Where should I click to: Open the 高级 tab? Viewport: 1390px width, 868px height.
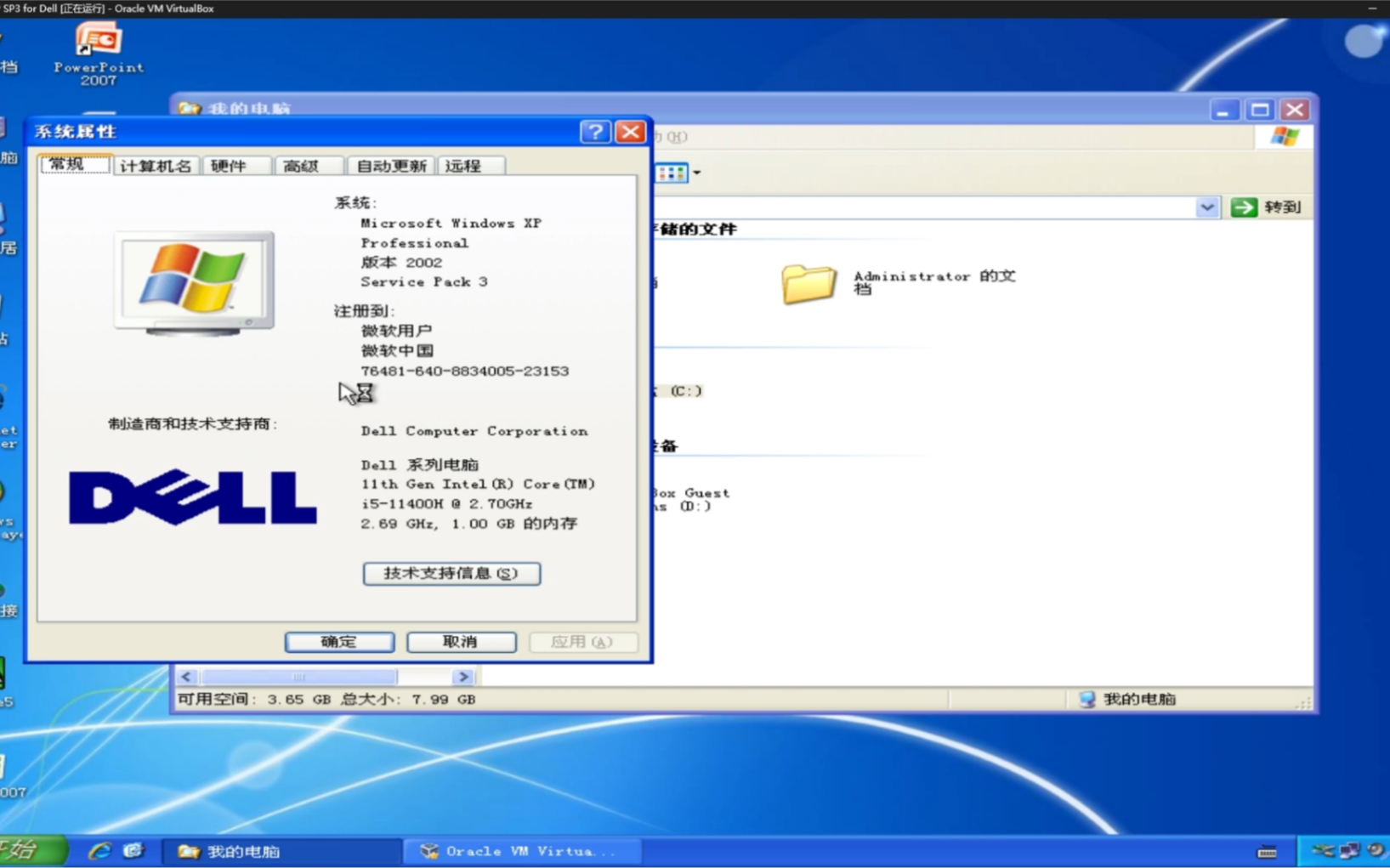tap(309, 166)
